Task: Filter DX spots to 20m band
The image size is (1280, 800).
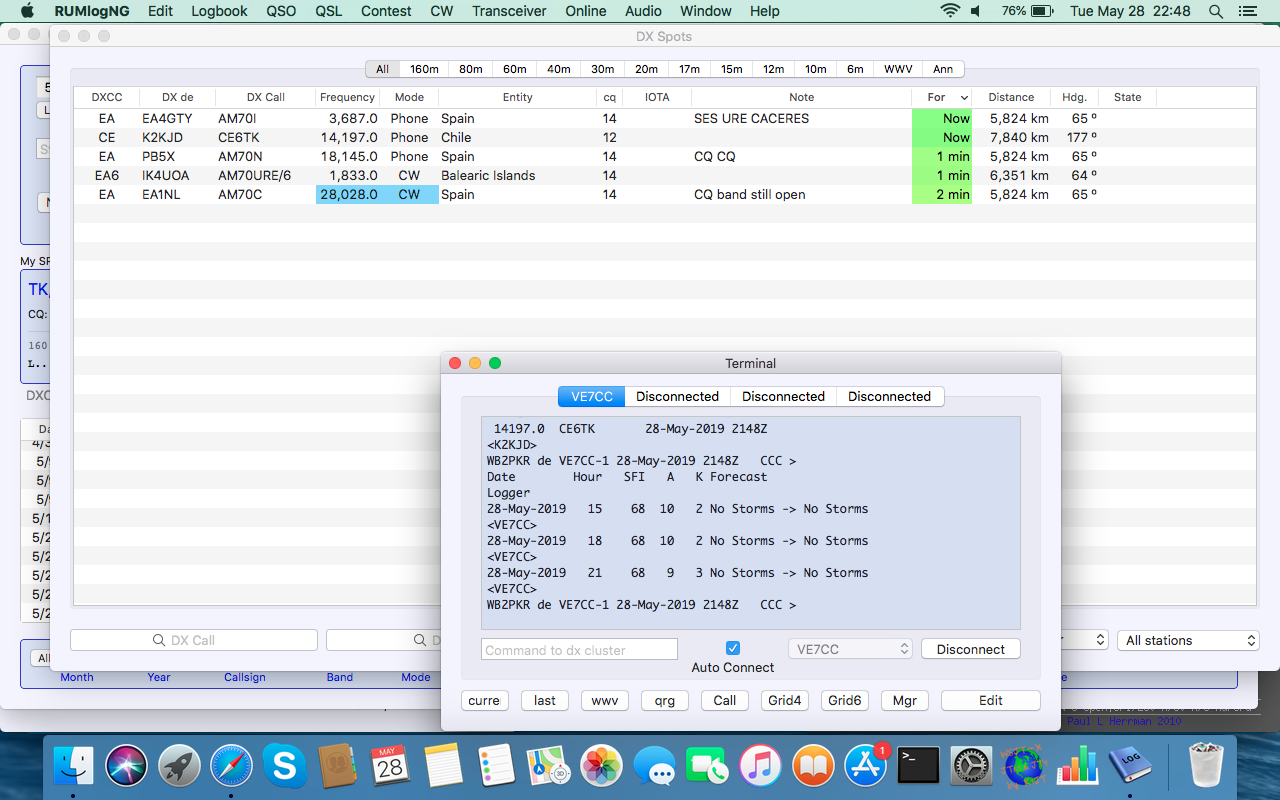Action: point(646,69)
